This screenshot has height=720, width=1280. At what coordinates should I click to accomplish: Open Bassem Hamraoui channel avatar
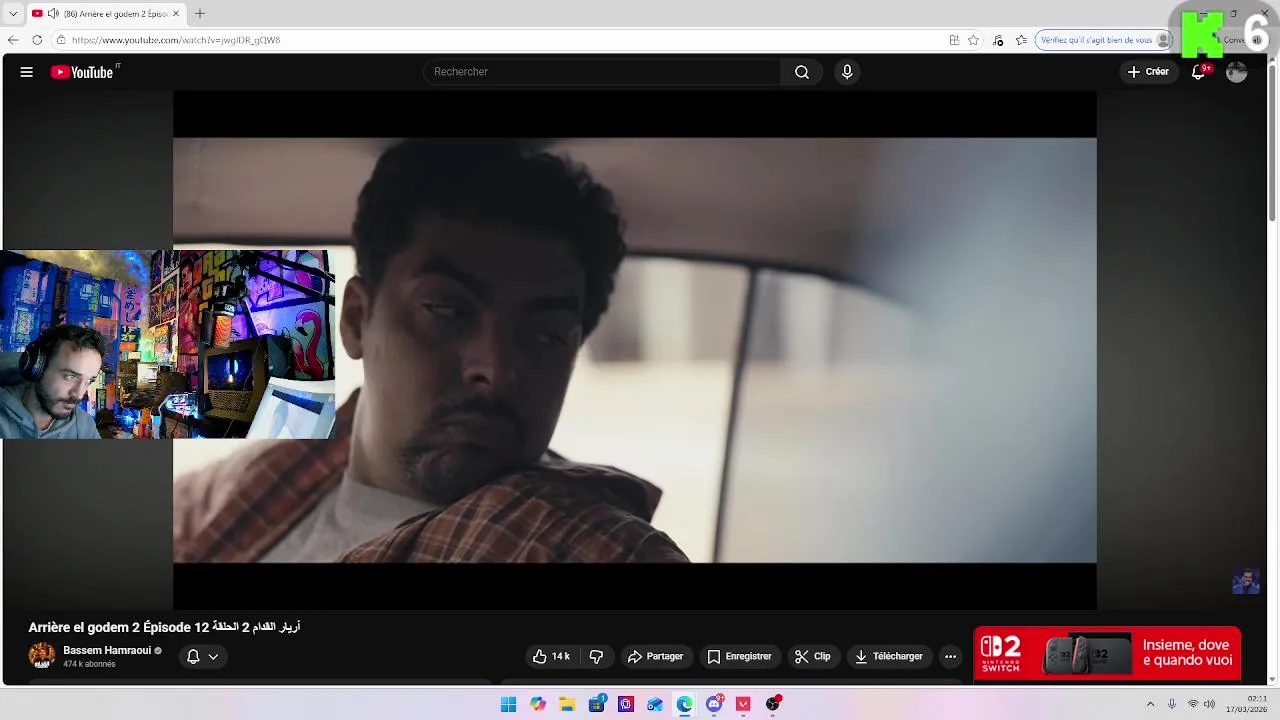42,656
